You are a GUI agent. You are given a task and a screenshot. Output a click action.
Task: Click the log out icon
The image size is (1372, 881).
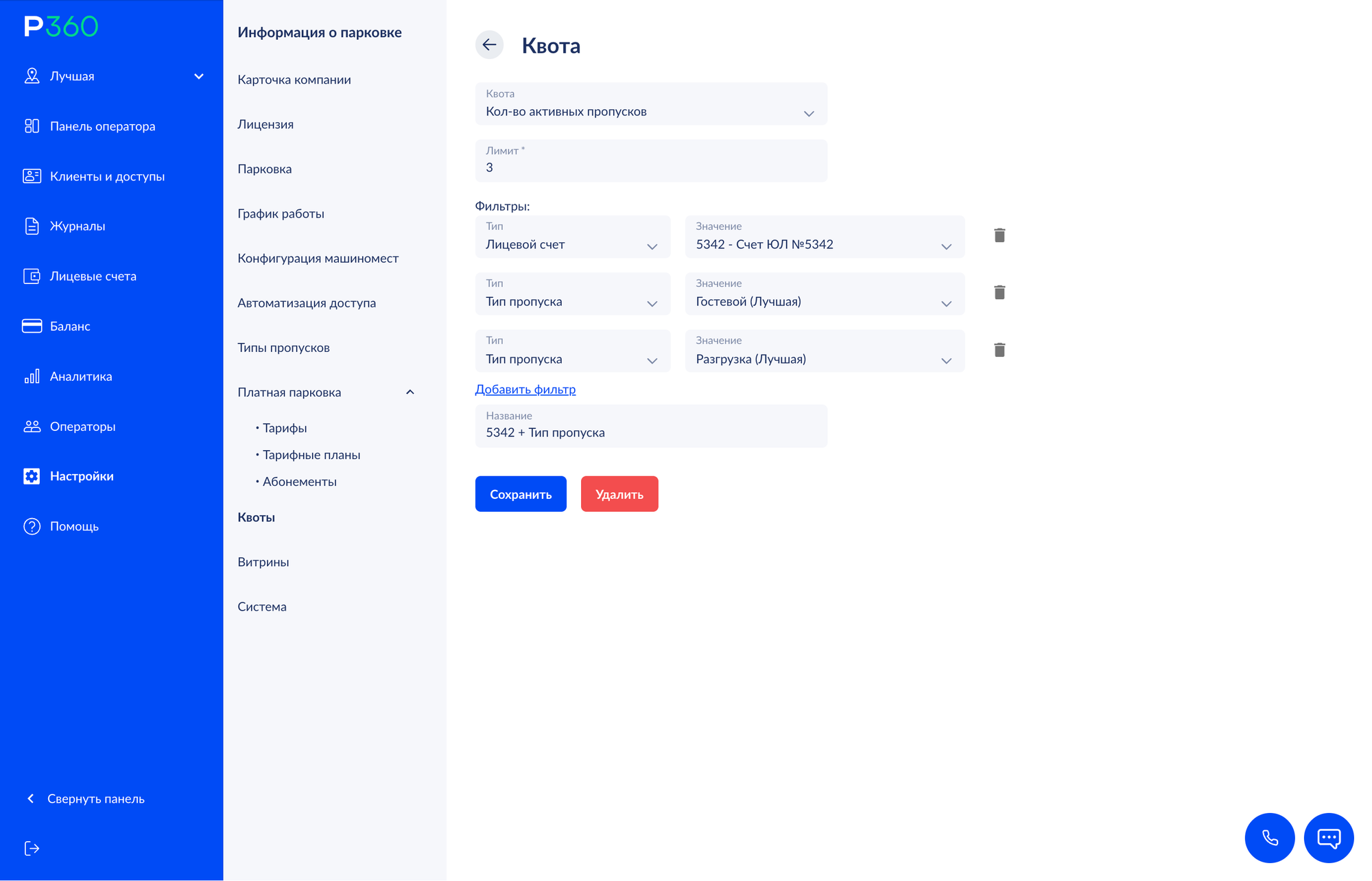32,849
